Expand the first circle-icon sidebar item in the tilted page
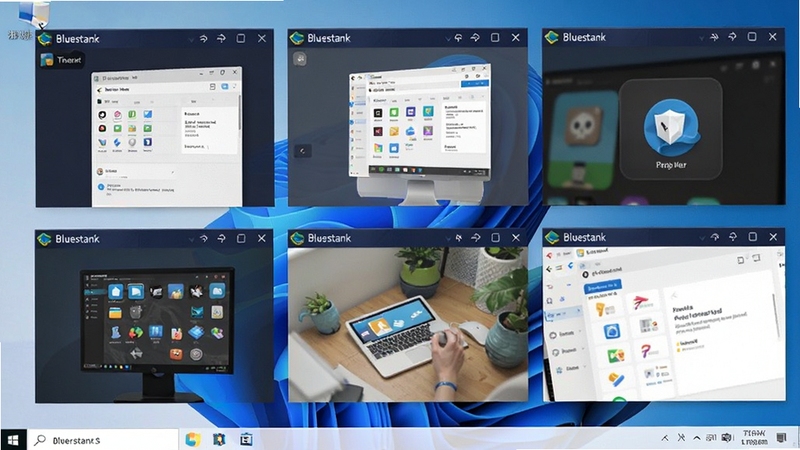The height and width of the screenshot is (450, 800). point(566,334)
